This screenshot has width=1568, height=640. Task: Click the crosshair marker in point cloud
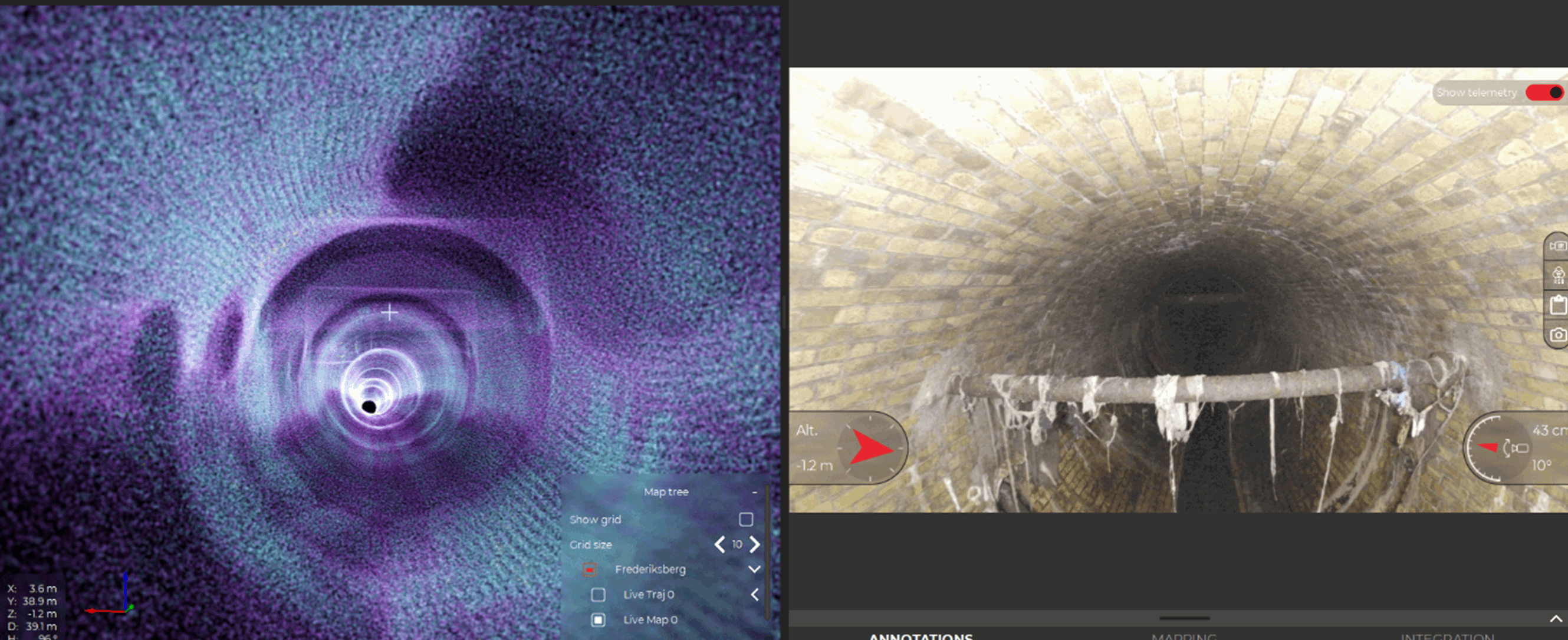tap(390, 313)
